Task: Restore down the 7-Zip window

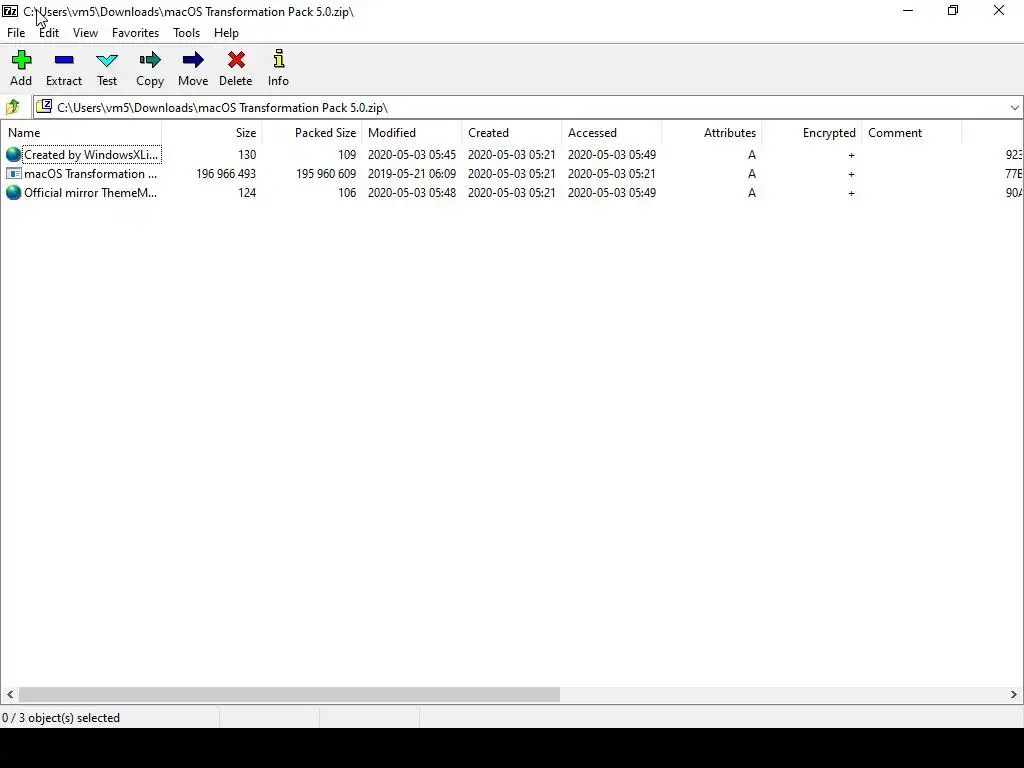Action: [953, 10]
